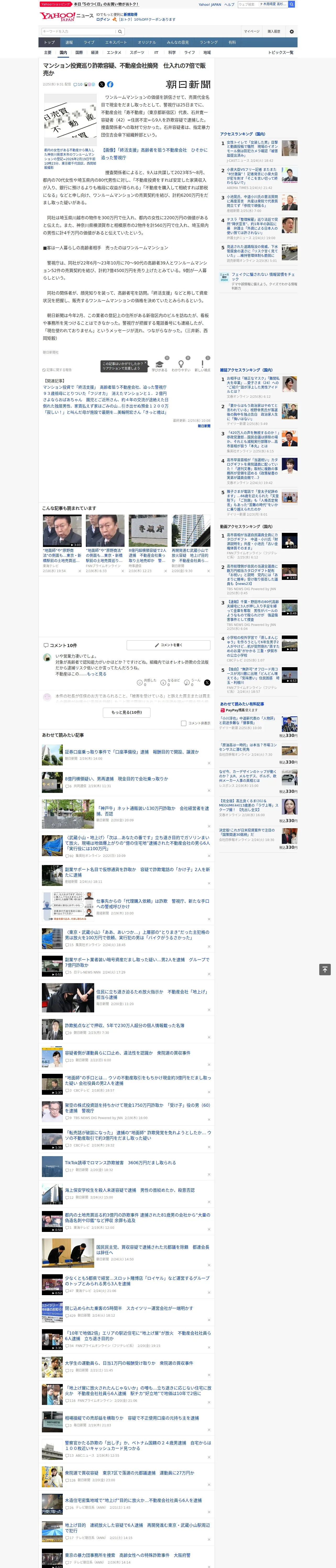Open article 閉じ込められた乗客の5時間半 スカイツリー
This screenshot has height=1568, width=336.
(x=129, y=1307)
